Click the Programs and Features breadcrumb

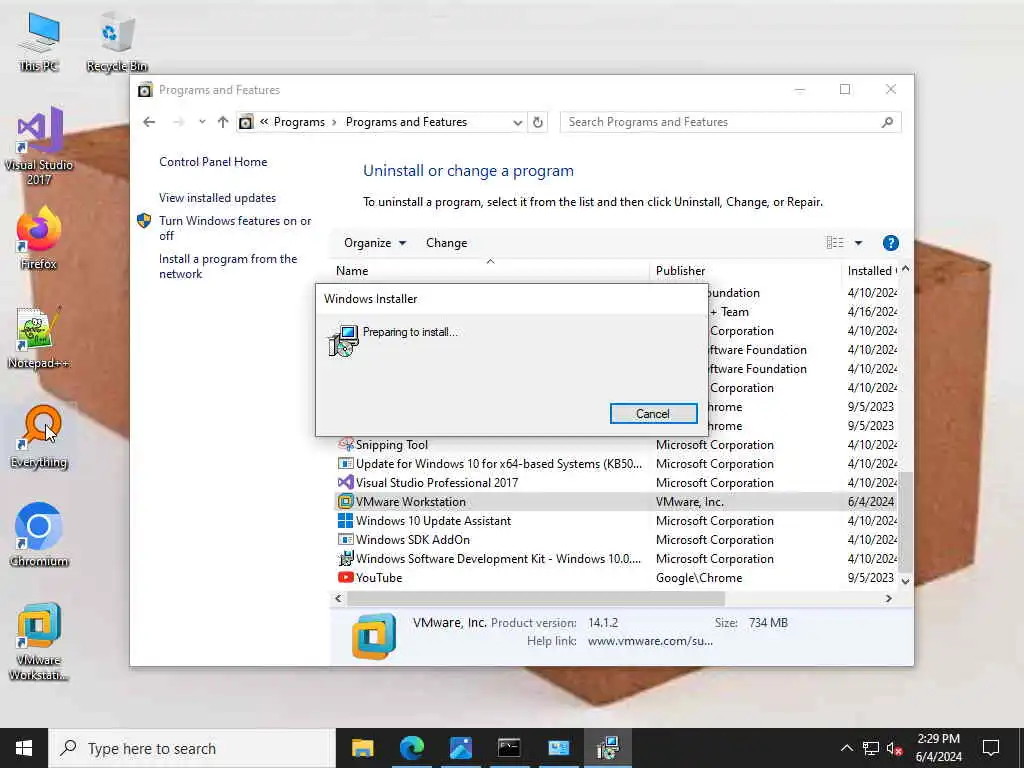click(406, 122)
